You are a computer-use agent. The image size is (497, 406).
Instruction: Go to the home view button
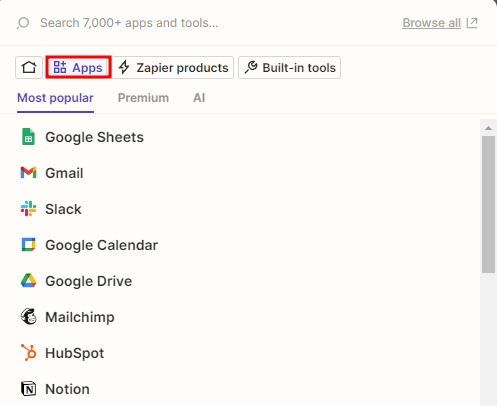coord(29,67)
